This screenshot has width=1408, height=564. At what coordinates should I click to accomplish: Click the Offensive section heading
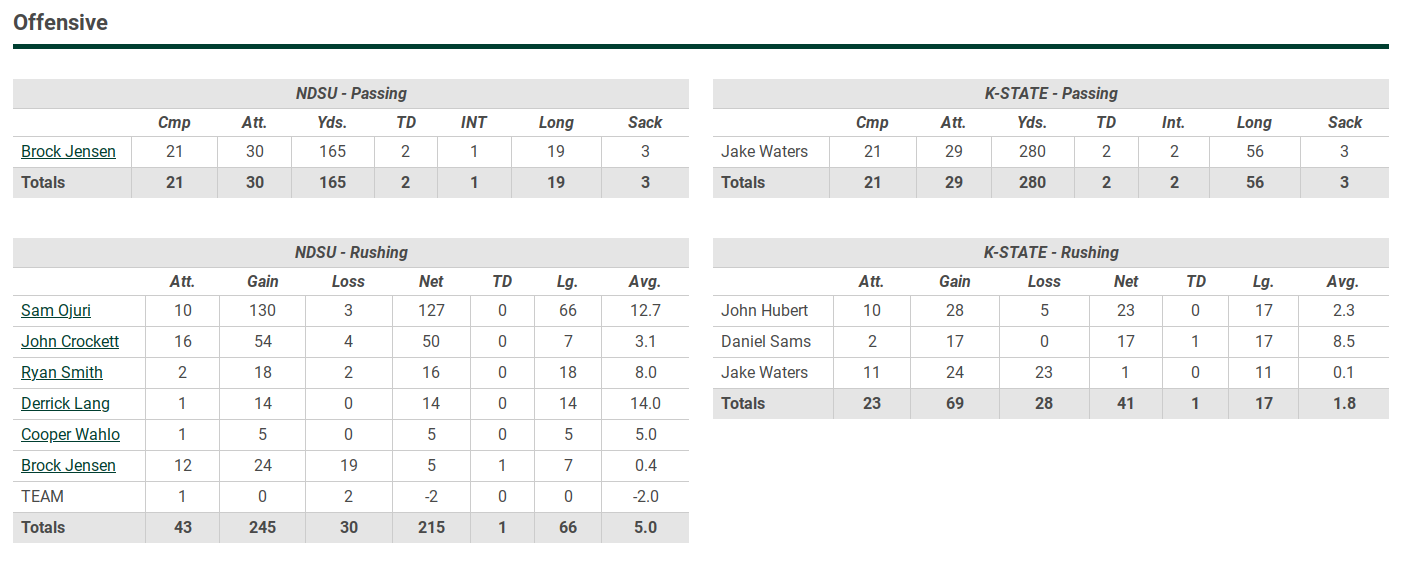coord(60,22)
